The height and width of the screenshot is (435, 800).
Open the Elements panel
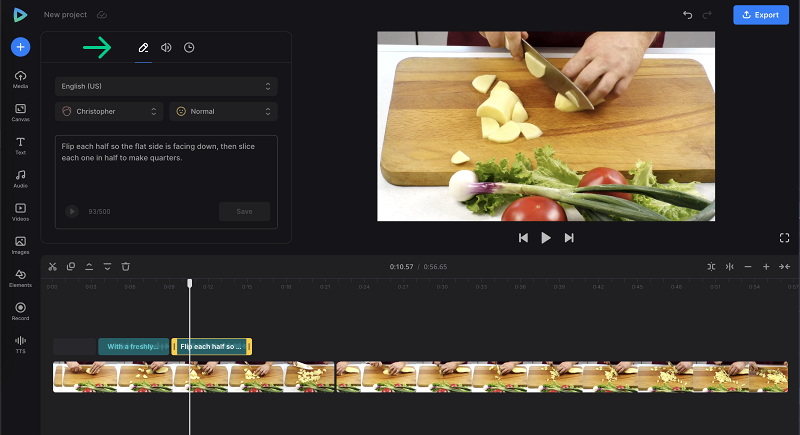(x=20, y=278)
